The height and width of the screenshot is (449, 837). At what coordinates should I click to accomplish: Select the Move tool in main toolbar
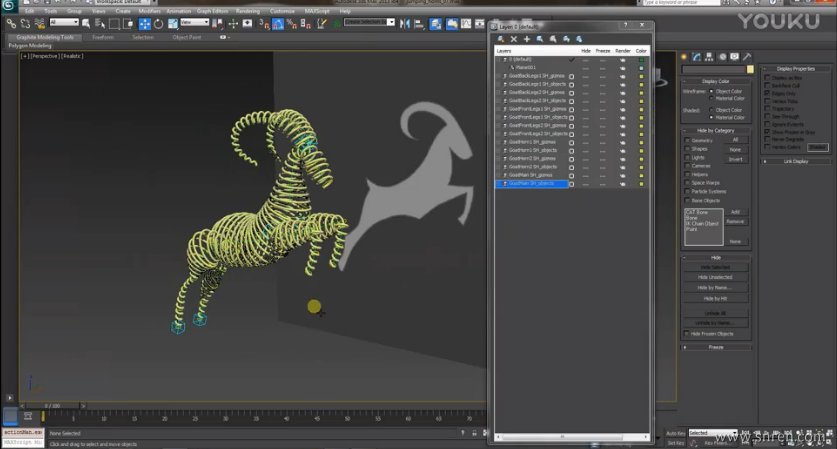coord(145,22)
